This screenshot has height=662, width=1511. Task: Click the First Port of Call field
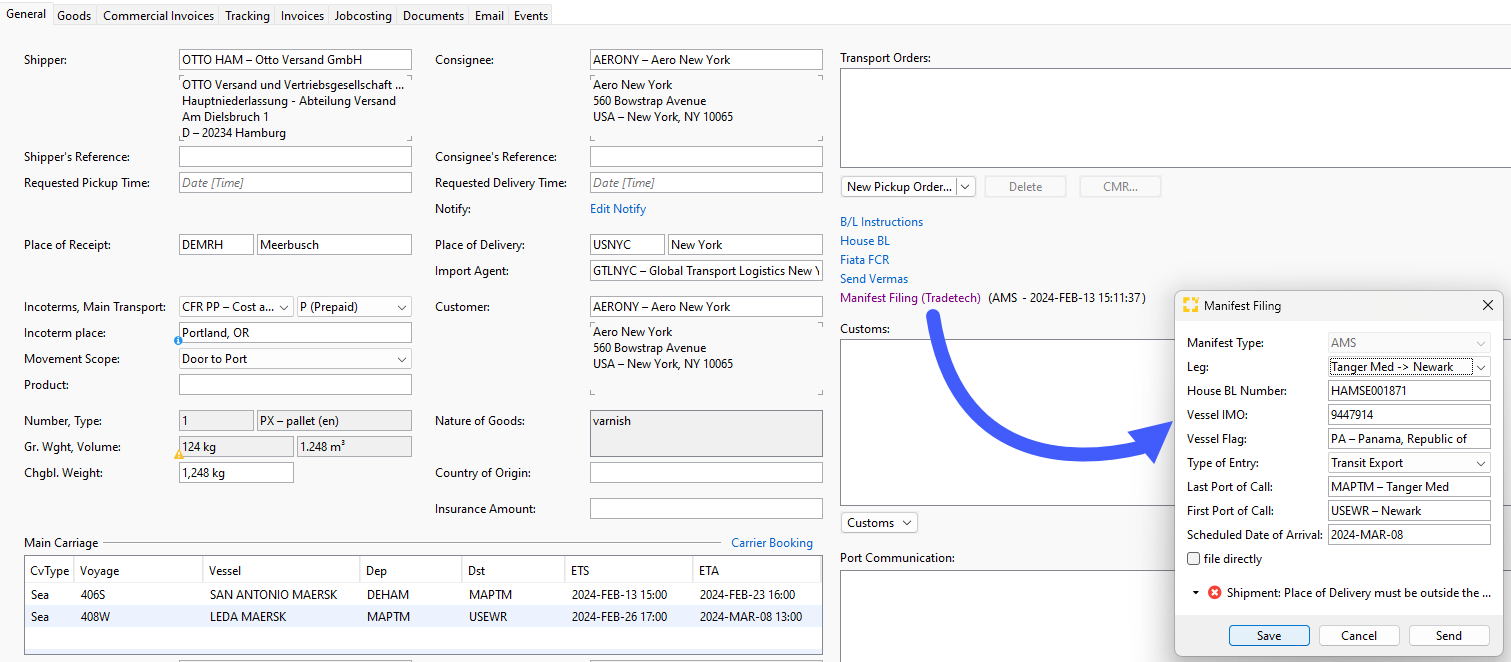point(1409,511)
